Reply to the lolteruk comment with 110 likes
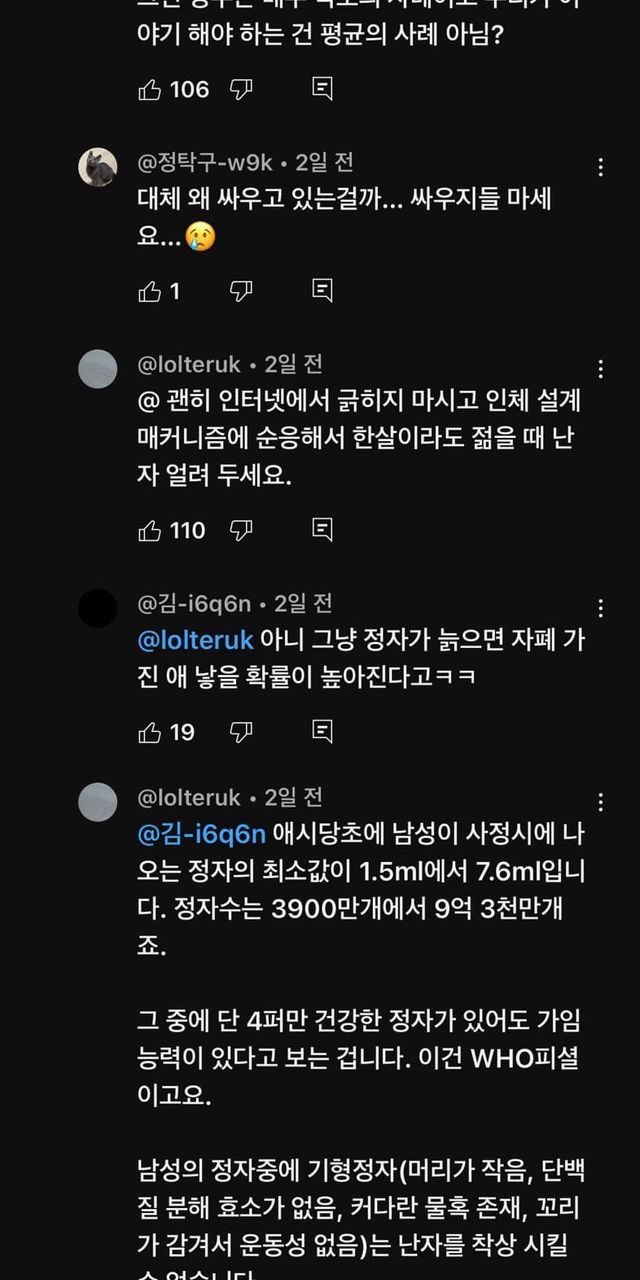640x1280 pixels. pos(322,530)
